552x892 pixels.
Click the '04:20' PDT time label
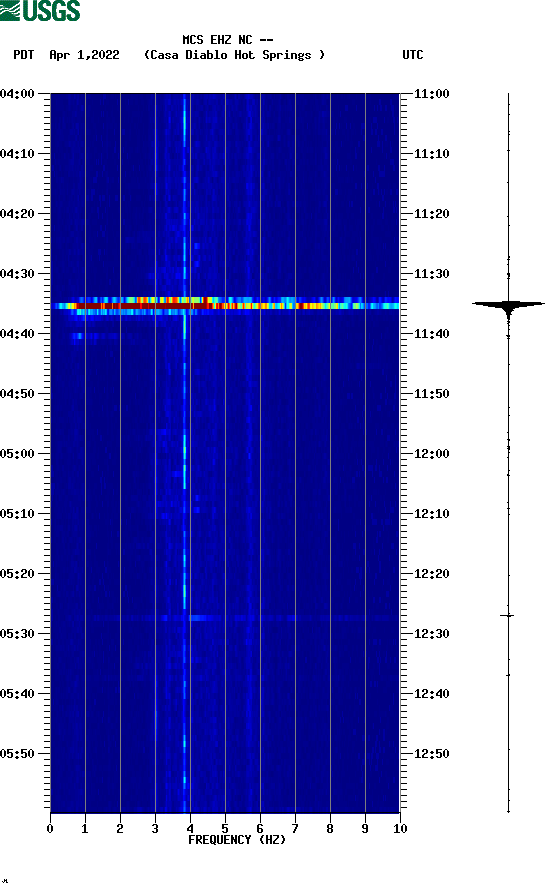[x=18, y=214]
